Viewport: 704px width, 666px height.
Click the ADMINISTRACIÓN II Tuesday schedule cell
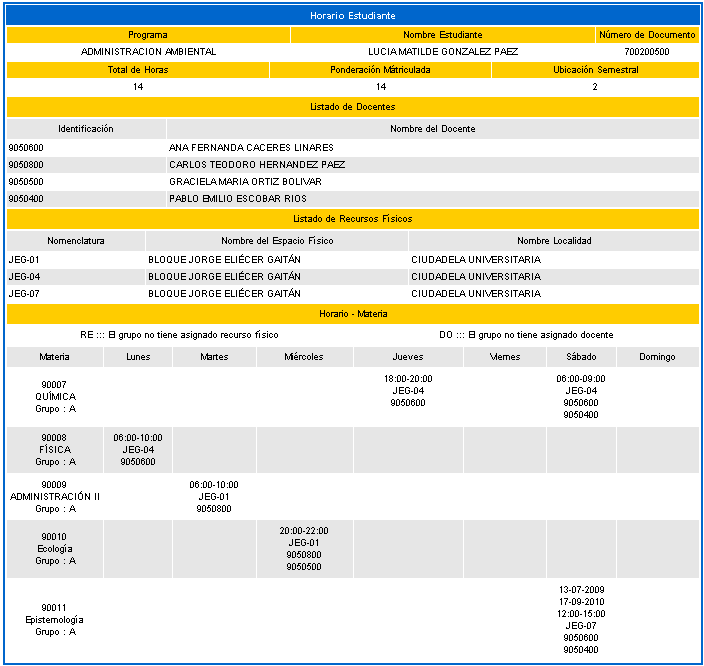click(214, 497)
